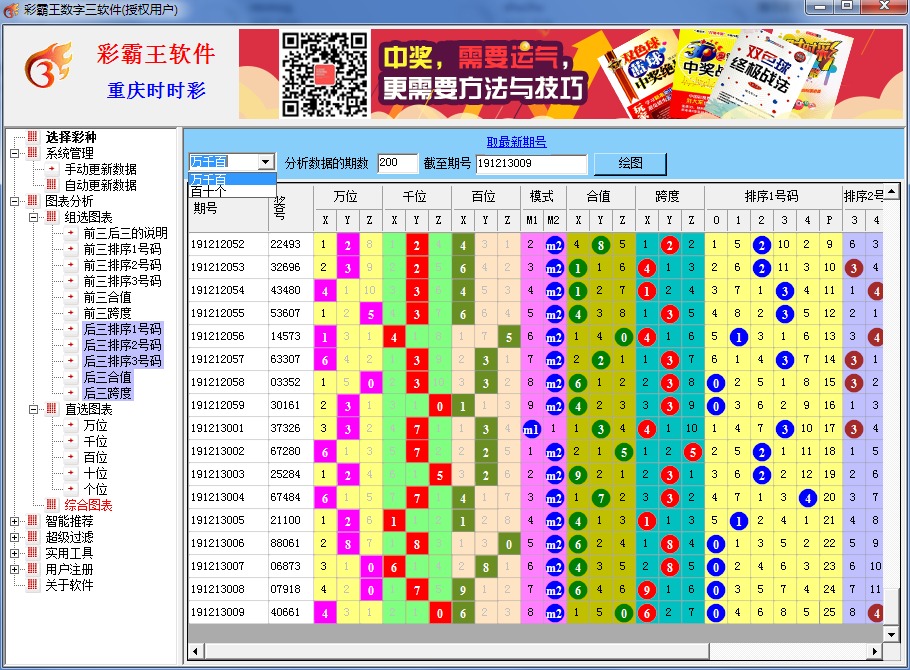Viewport: 910px width, 670px height.
Task: Click the grid icon beside 关于软件
Action: (x=33, y=585)
